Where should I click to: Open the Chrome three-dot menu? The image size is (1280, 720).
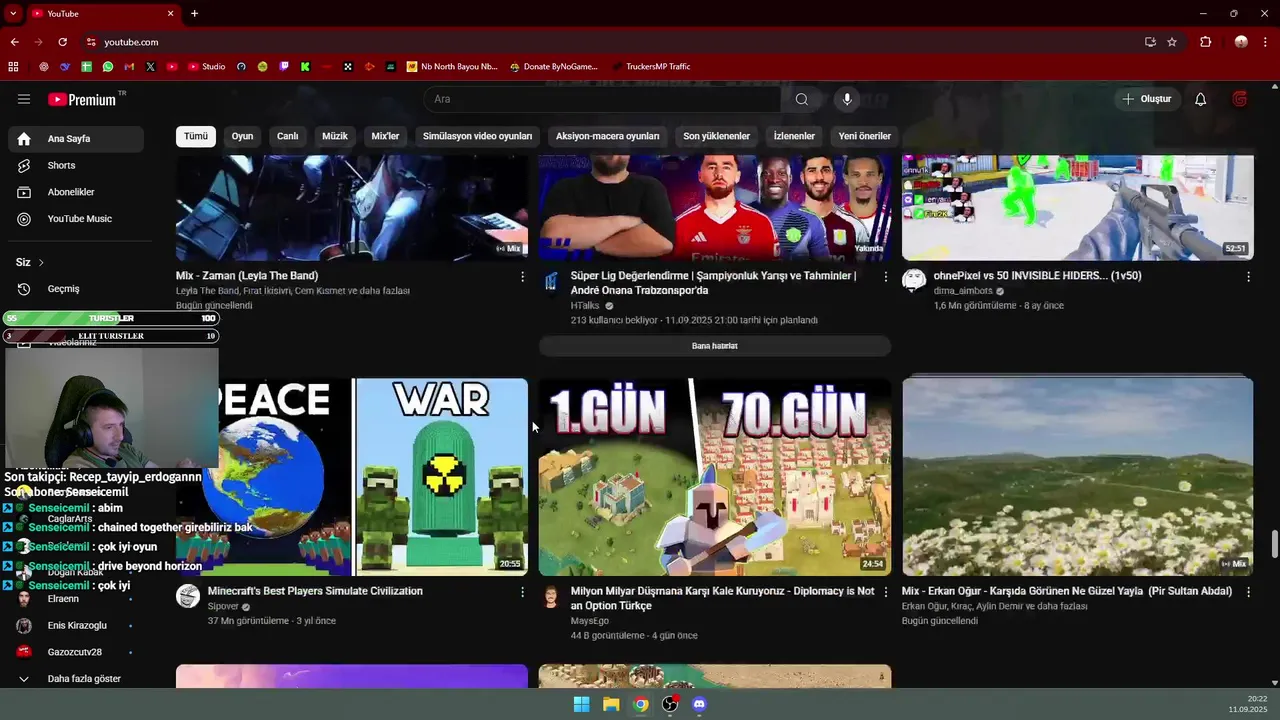tap(1266, 42)
